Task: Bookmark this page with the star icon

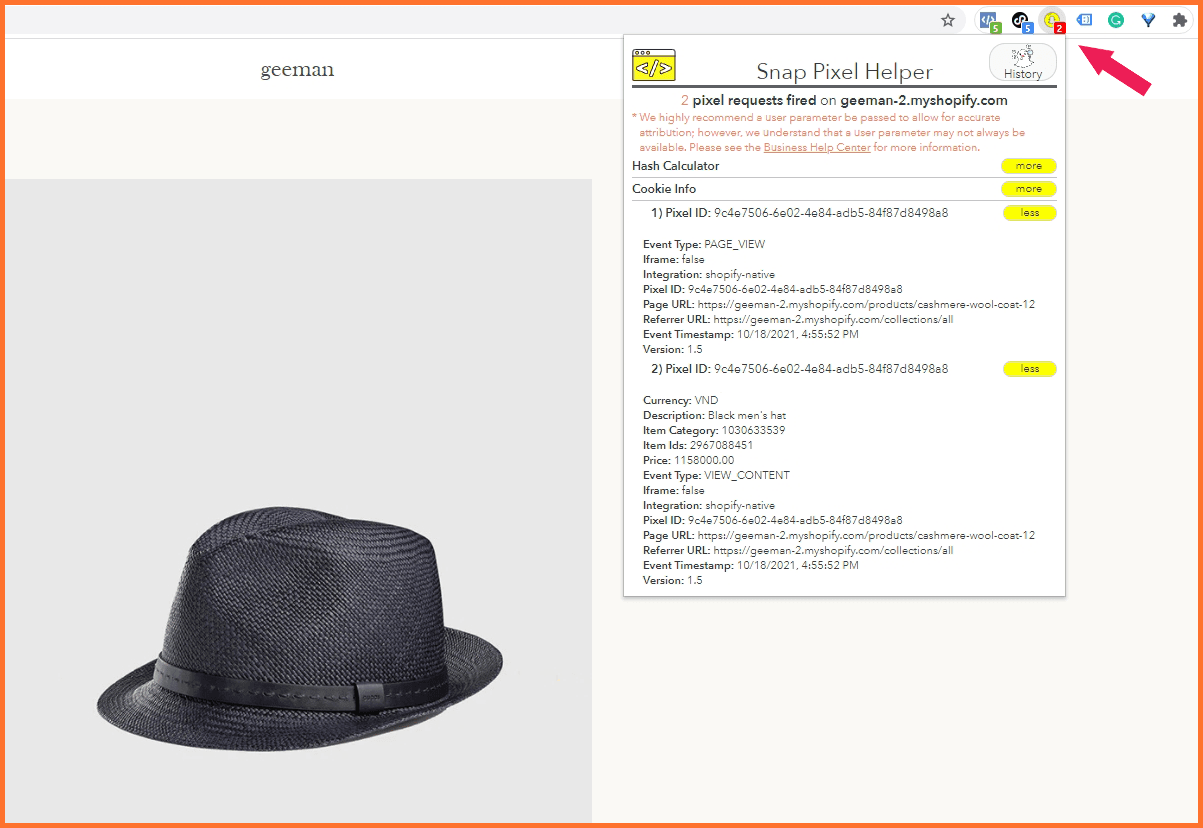Action: pos(948,20)
